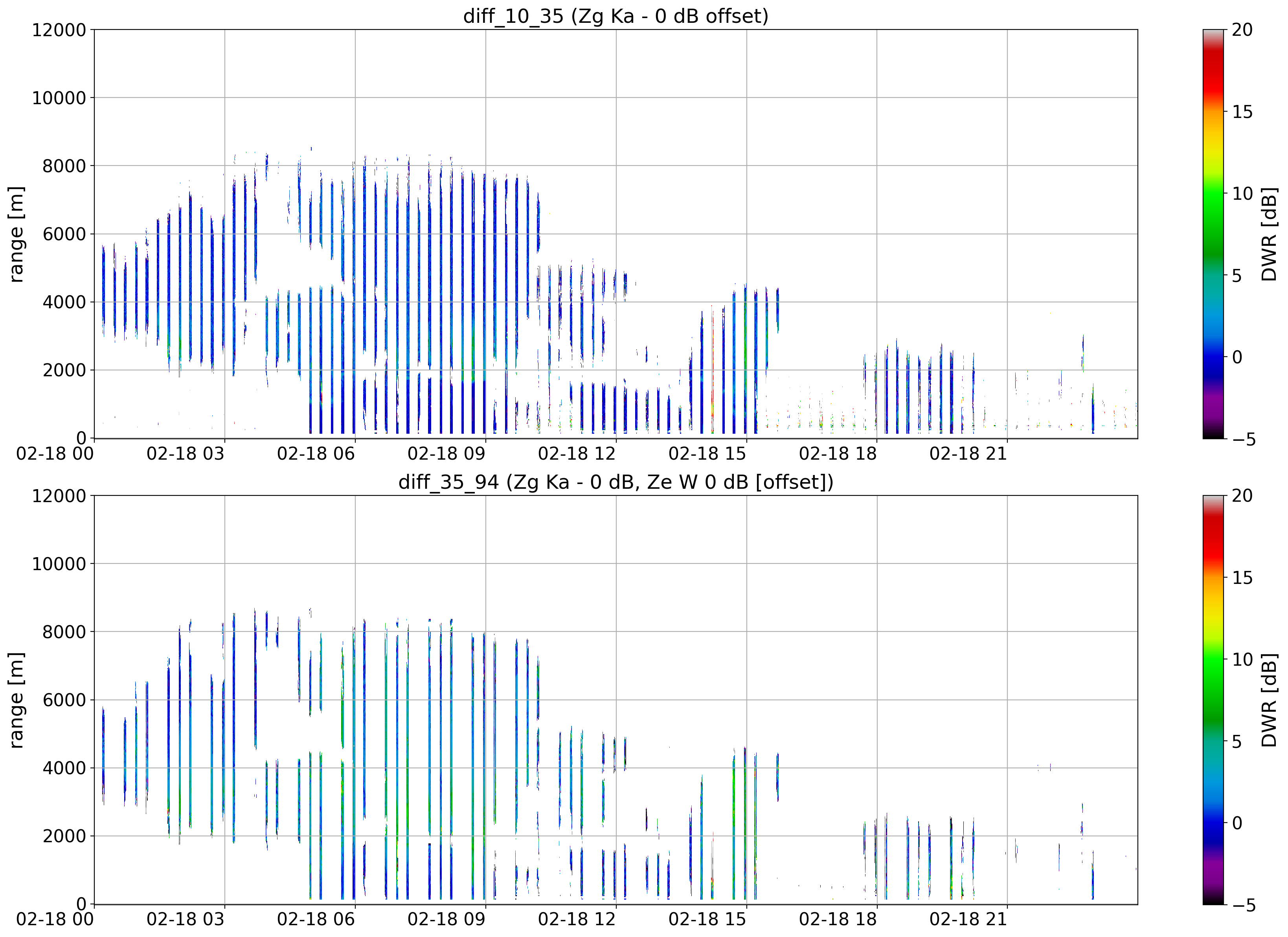Select the "02-18 09" time label under the diff_35_94 plot
This screenshot has height=937, width=1288.
(x=446, y=919)
